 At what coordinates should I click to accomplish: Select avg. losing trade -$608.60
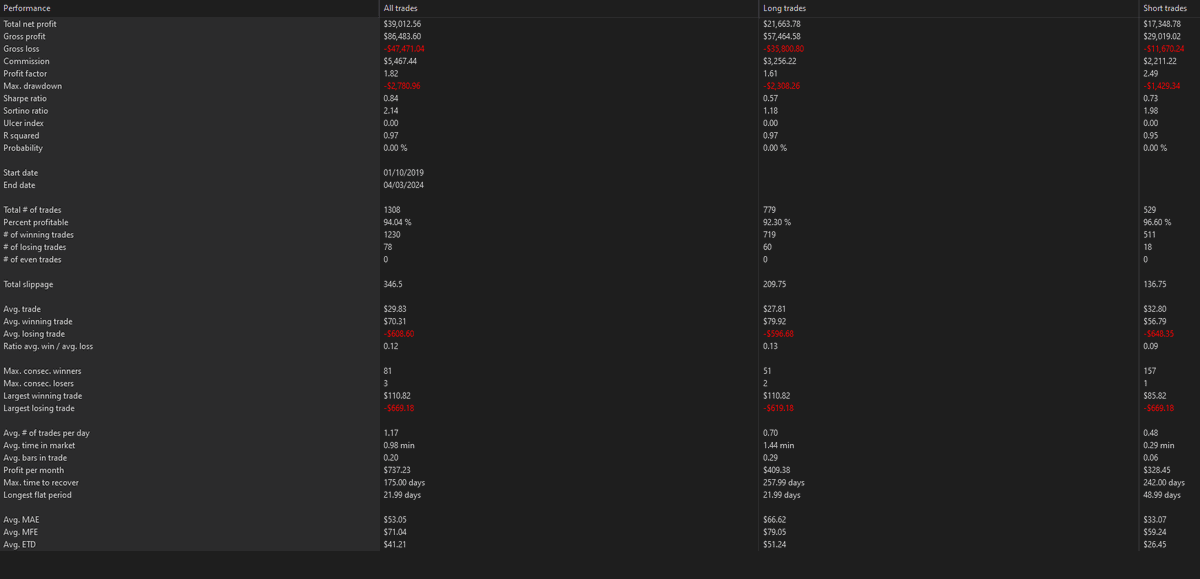coord(399,334)
